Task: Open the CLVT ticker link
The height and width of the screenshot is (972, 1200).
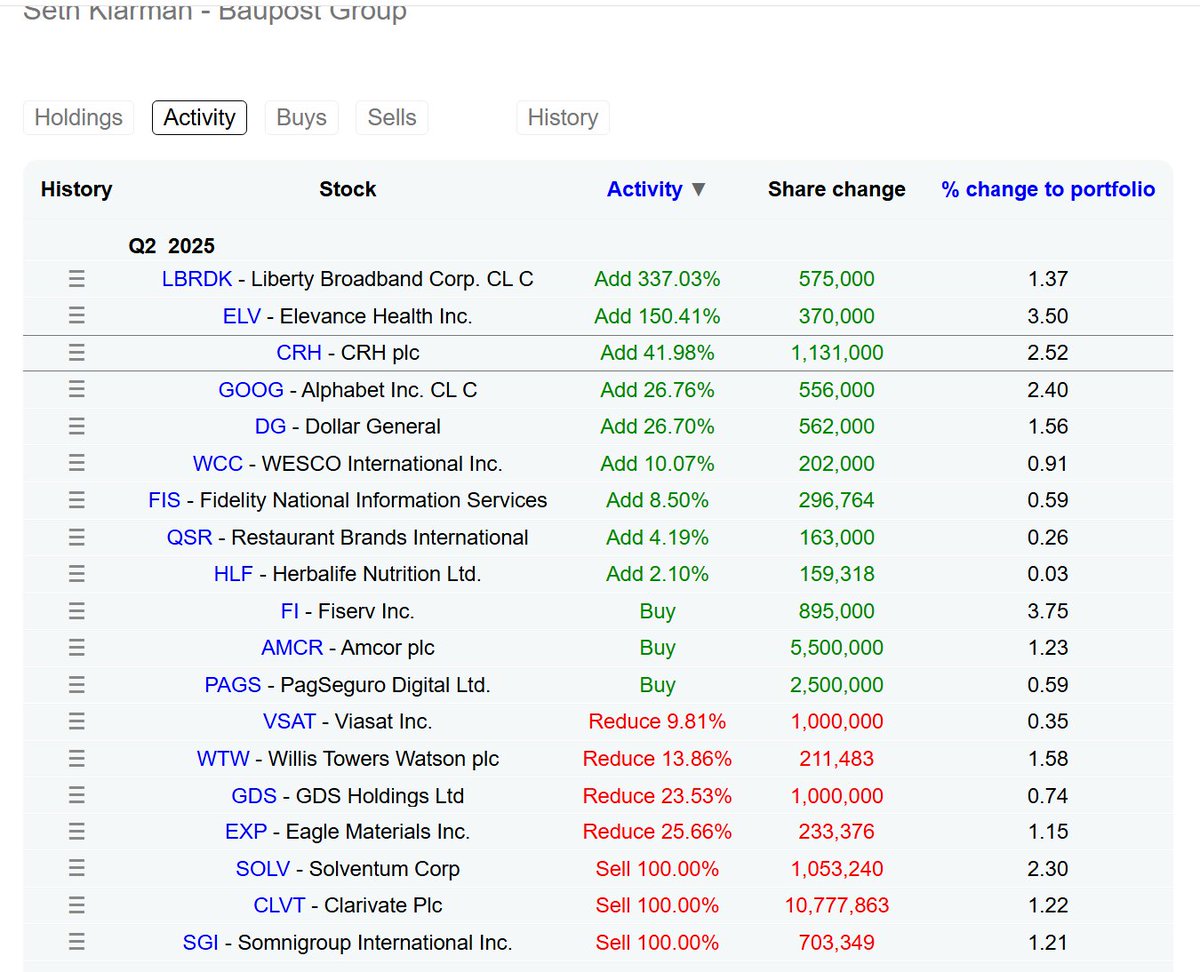Action: tap(280, 906)
